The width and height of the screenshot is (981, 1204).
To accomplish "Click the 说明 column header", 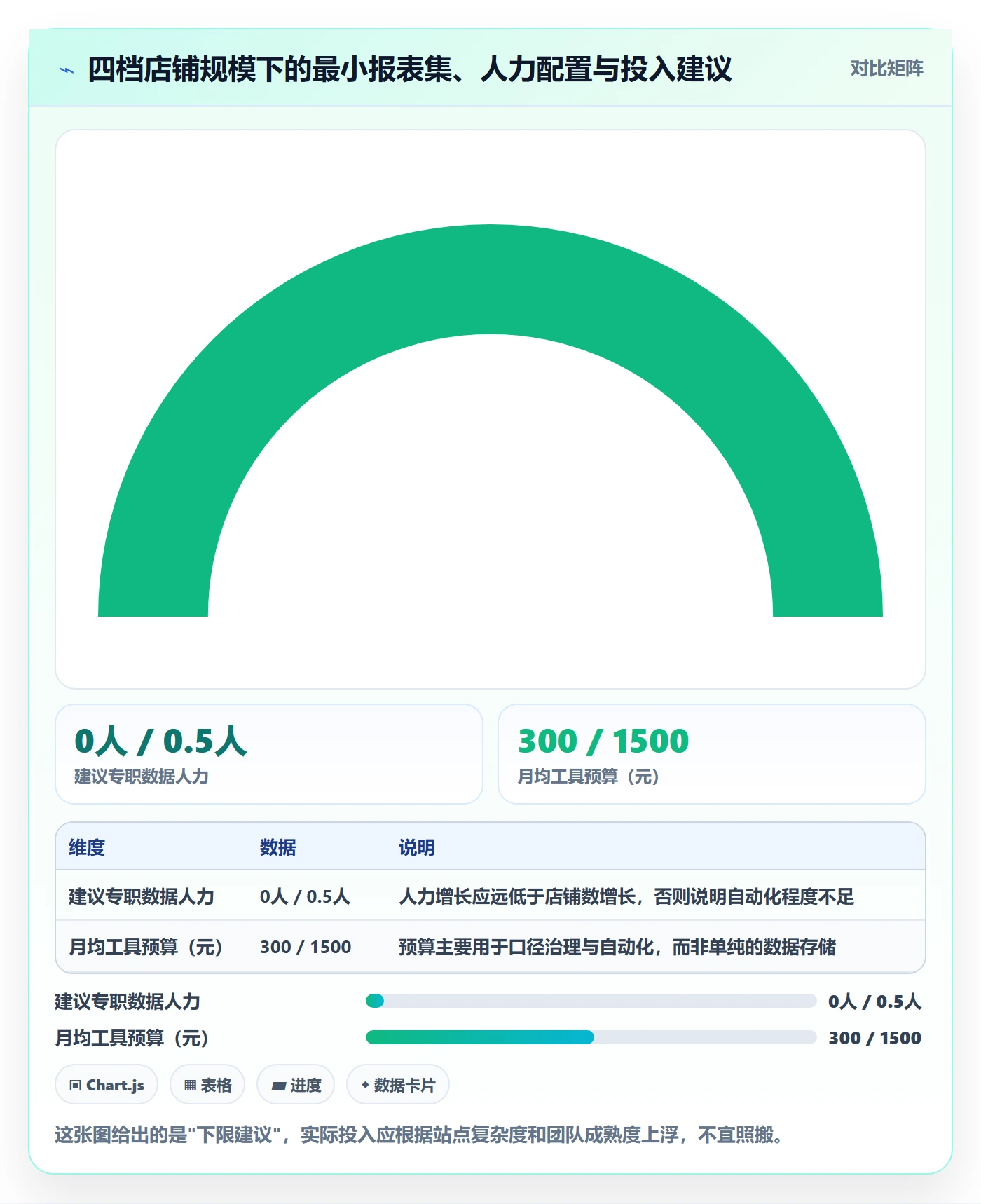I will pyautogui.click(x=417, y=847).
